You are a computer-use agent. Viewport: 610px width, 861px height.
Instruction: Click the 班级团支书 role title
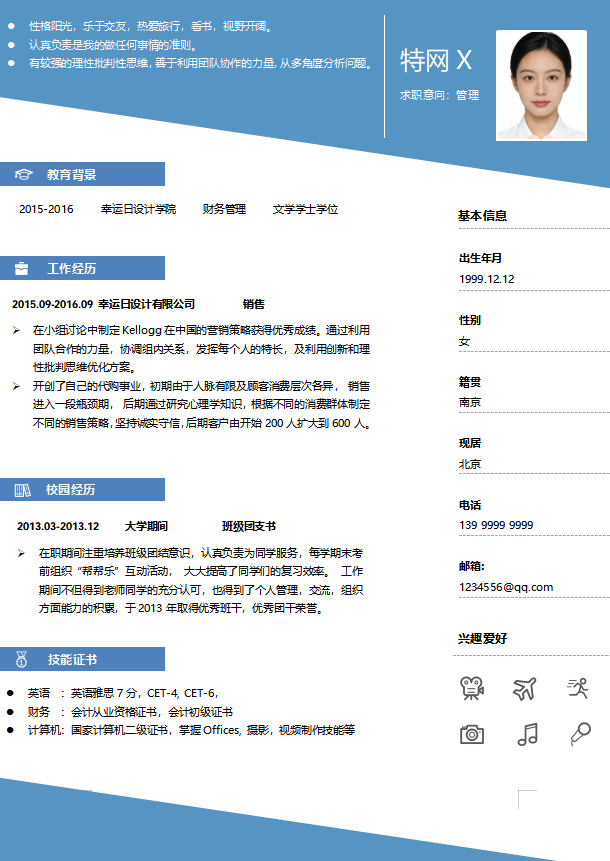pyautogui.click(x=249, y=526)
